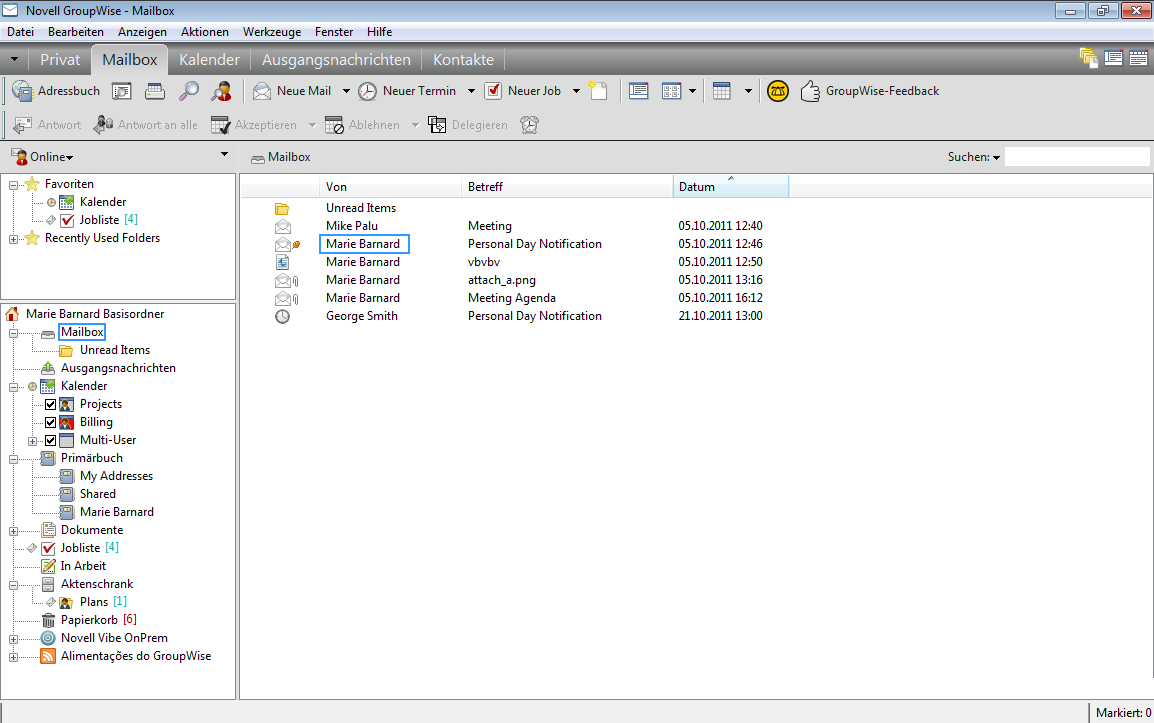The height and width of the screenshot is (723, 1154).
Task: Click the new note document icon
Action: [x=598, y=91]
